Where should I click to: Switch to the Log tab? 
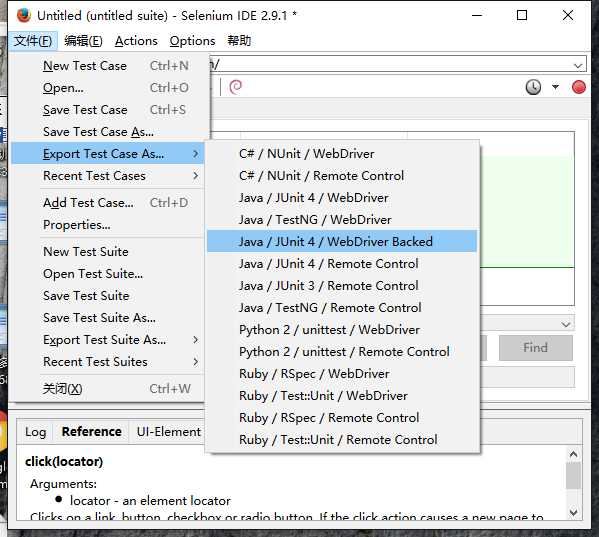(x=36, y=432)
